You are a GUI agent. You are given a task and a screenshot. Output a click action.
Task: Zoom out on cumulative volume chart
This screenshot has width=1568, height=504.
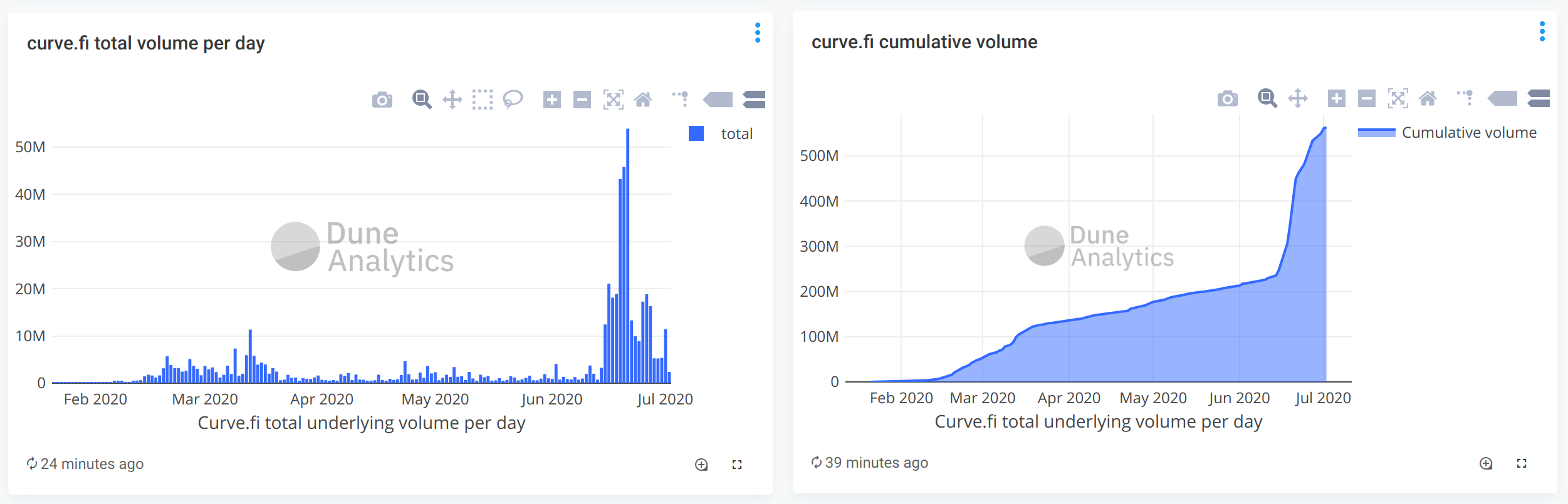point(1367,98)
